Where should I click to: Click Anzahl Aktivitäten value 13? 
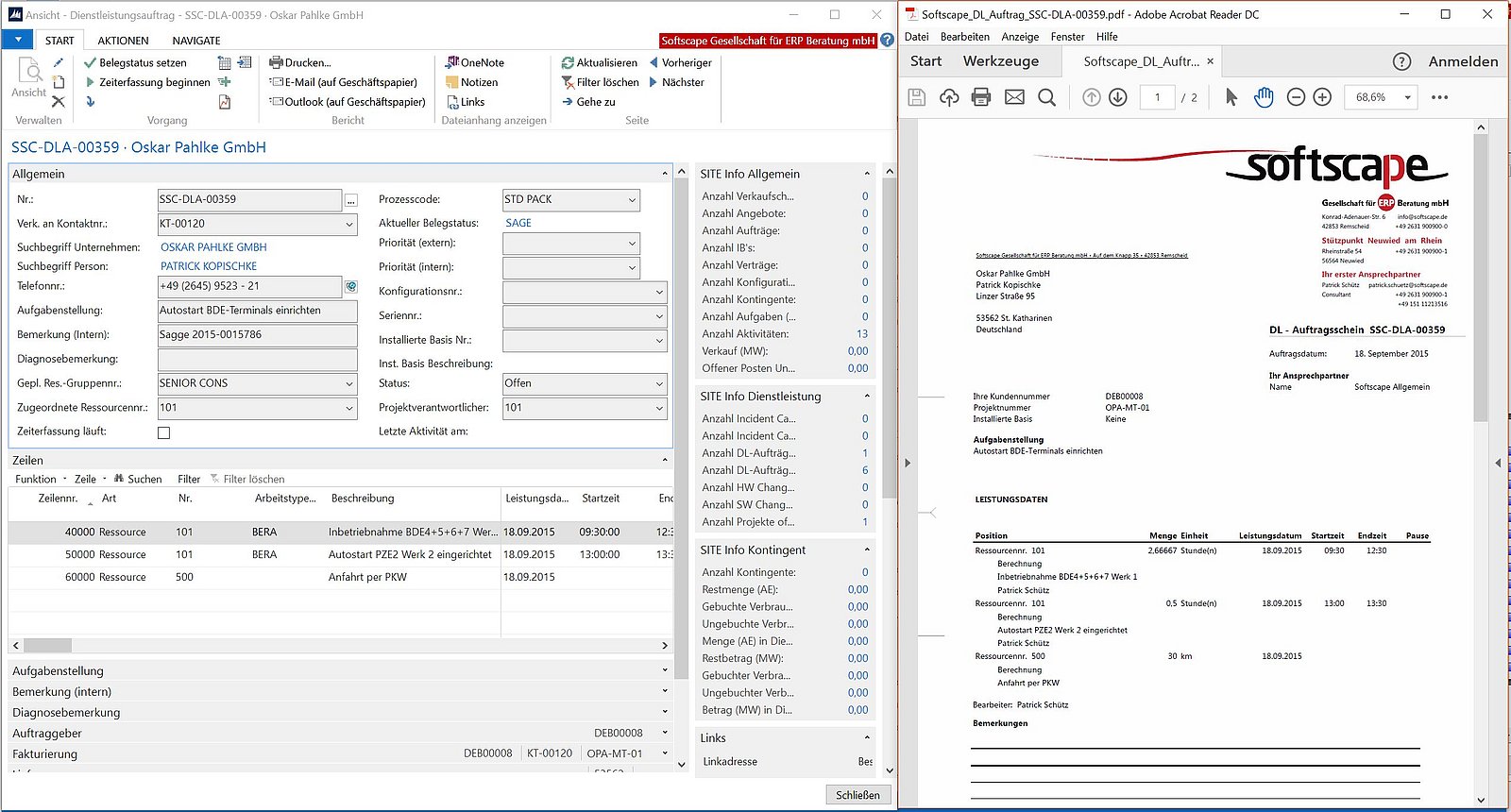point(861,334)
